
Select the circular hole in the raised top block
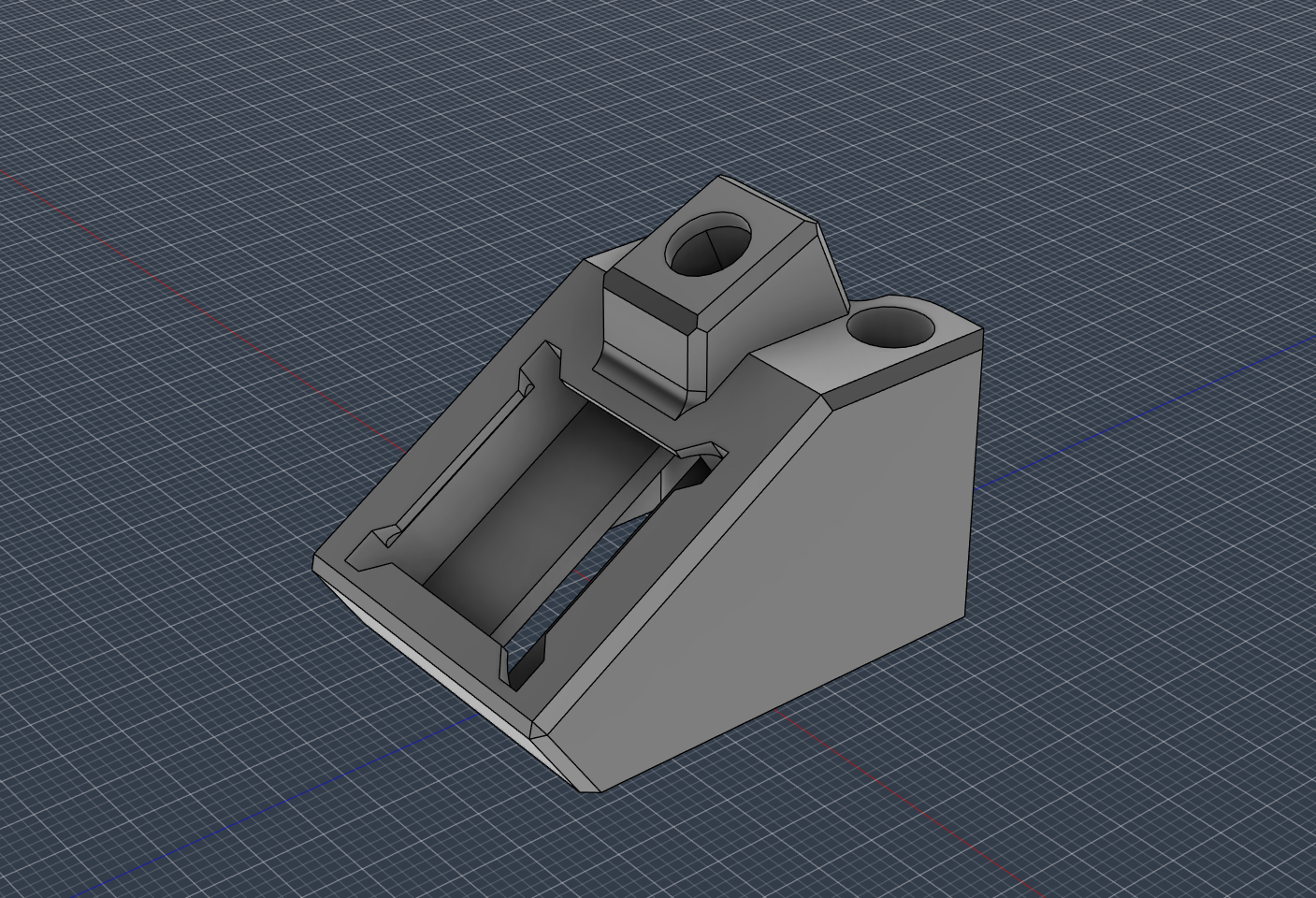709,245
